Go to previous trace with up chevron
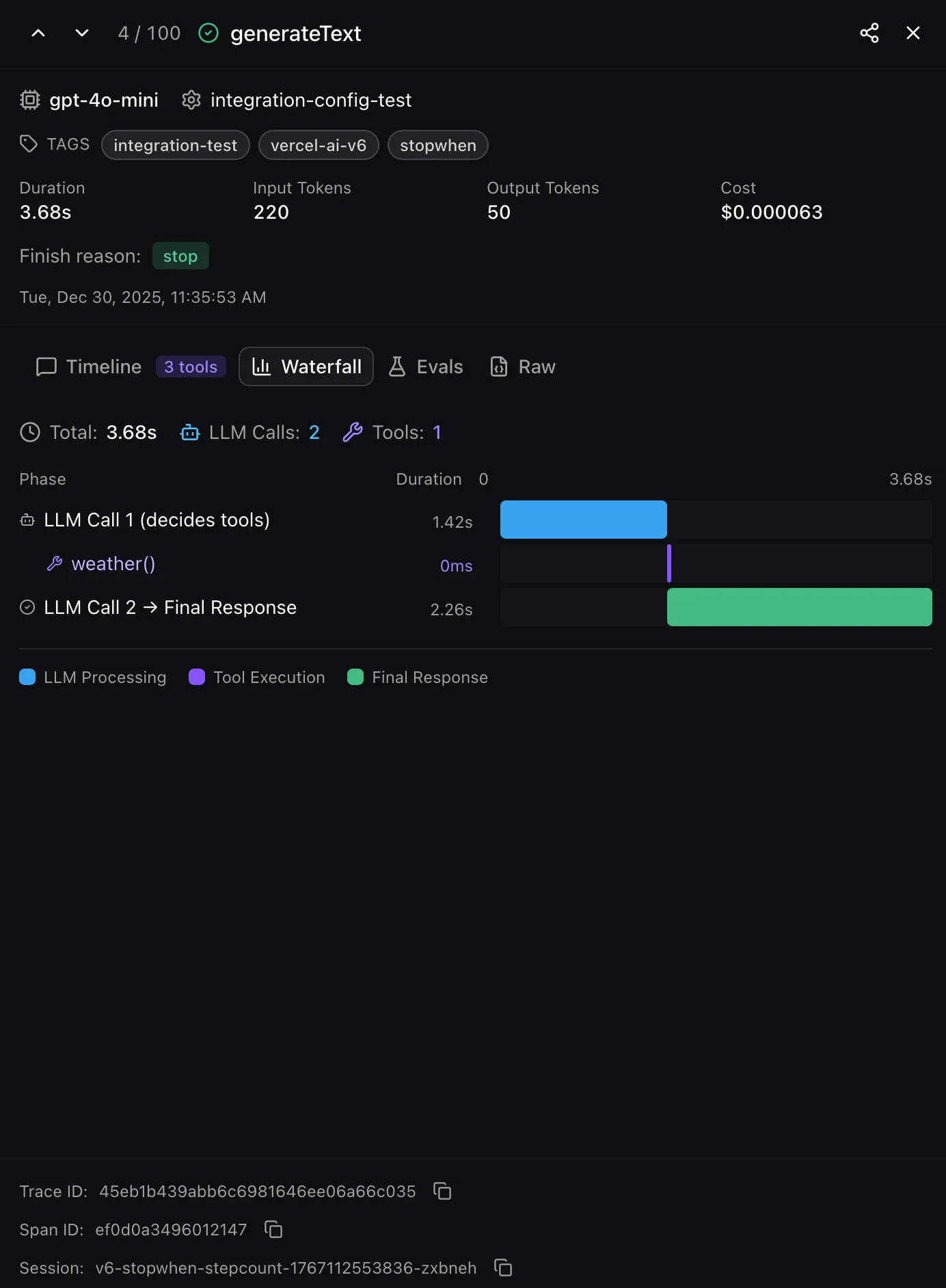The image size is (946, 1288). 38,33
